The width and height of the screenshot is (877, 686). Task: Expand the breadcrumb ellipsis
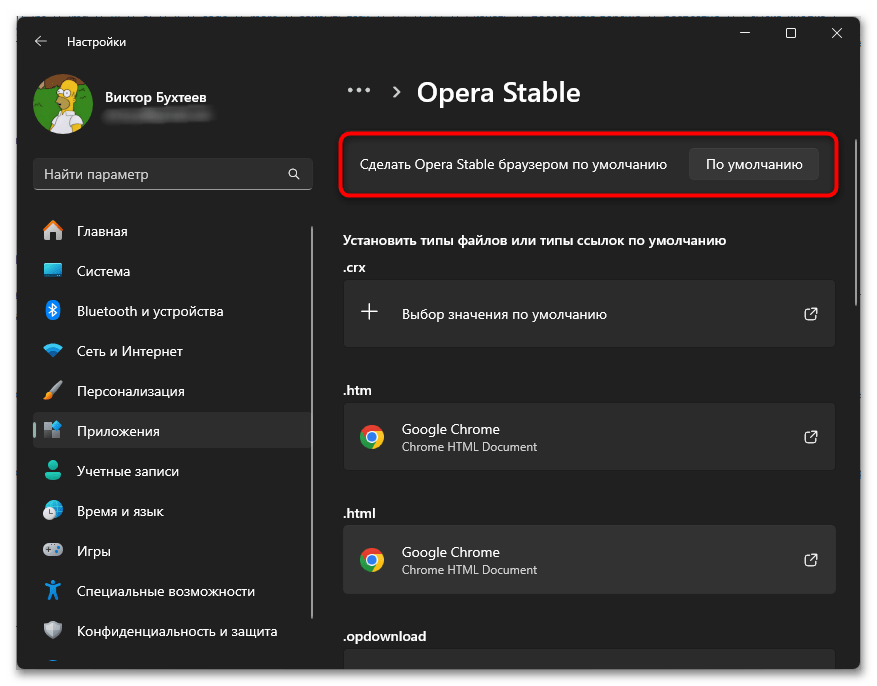[x=359, y=91]
